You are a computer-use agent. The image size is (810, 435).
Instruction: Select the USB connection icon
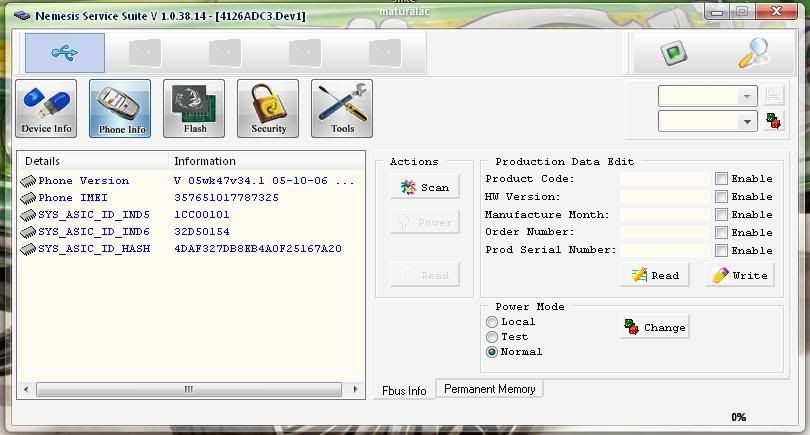click(65, 53)
